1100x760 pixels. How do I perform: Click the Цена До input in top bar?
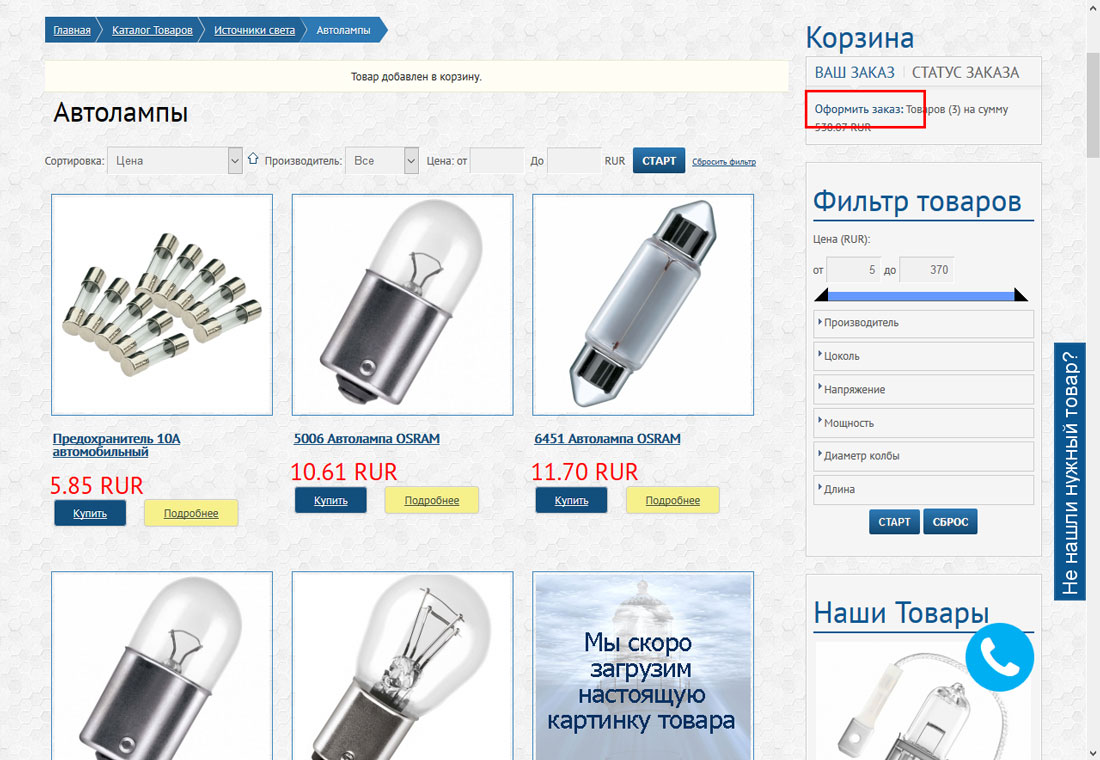[x=574, y=161]
